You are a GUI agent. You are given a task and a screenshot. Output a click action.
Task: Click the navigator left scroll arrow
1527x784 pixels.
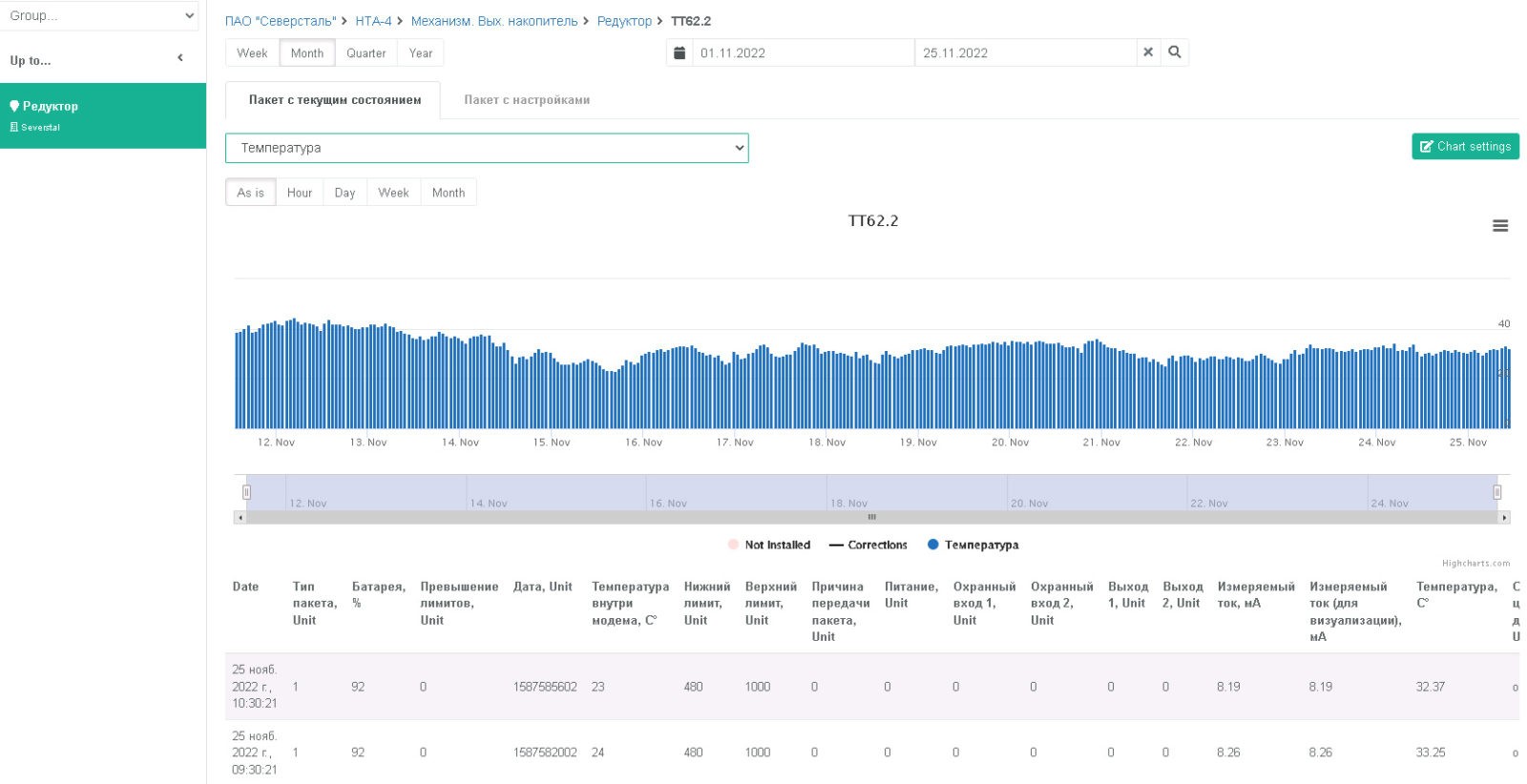(241, 517)
